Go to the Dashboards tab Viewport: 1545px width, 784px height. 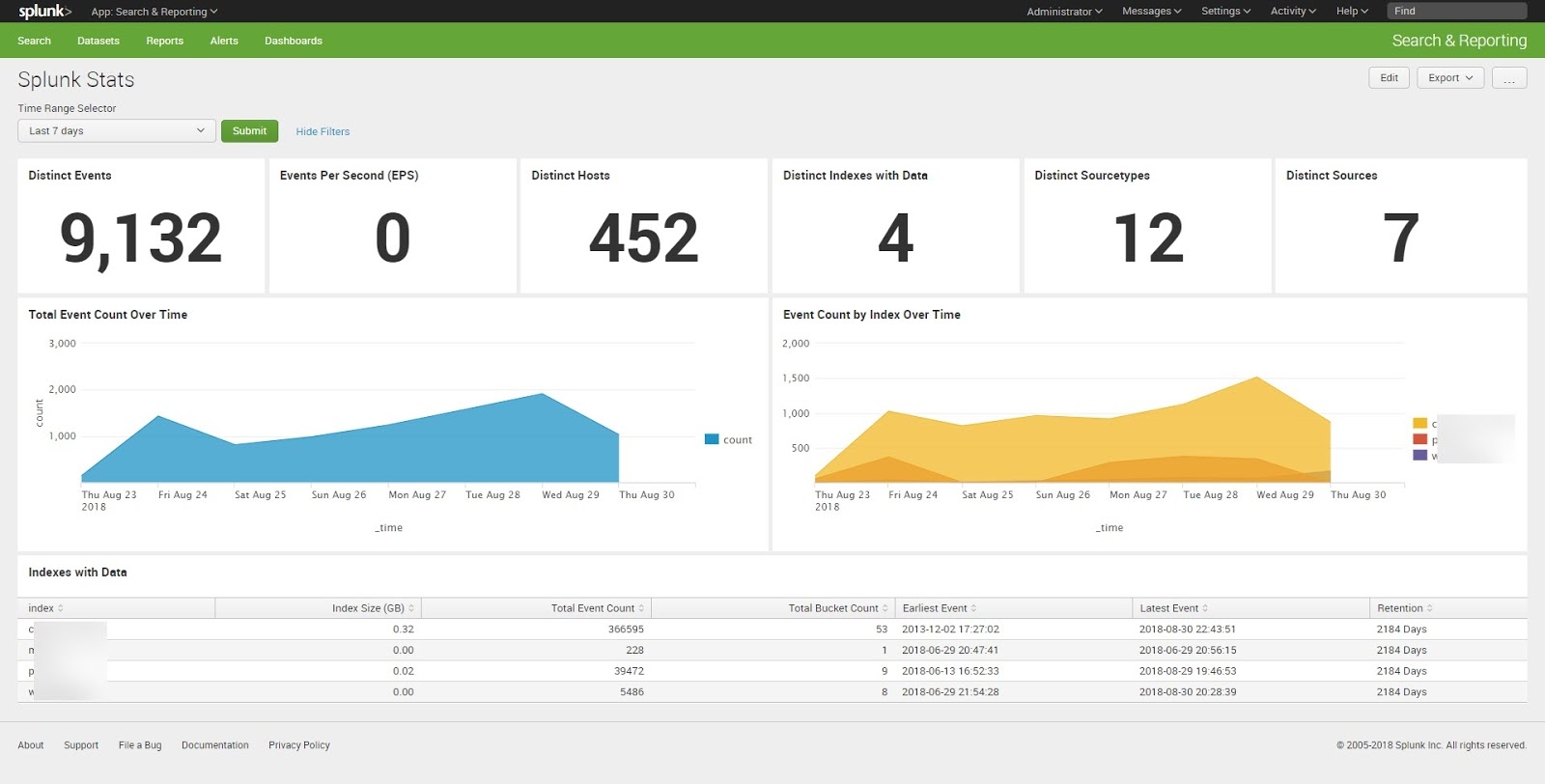[x=293, y=41]
